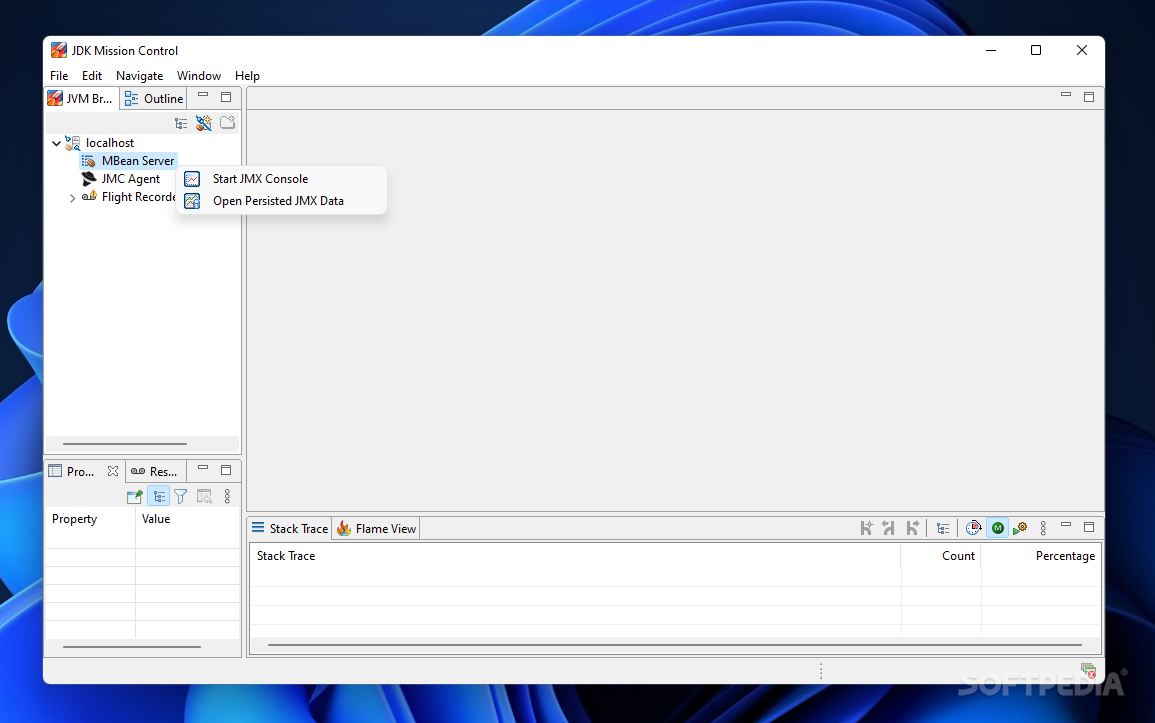The width and height of the screenshot is (1155, 723).
Task: Open the Window menu
Action: [199, 76]
